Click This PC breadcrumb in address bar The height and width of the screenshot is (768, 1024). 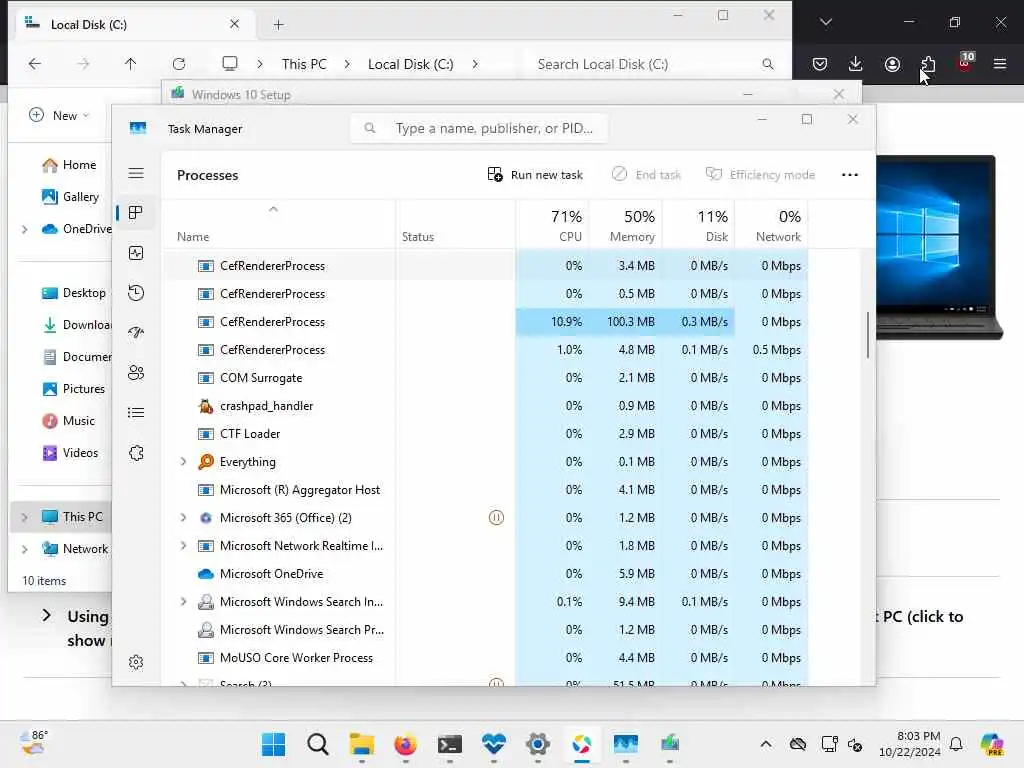point(304,64)
